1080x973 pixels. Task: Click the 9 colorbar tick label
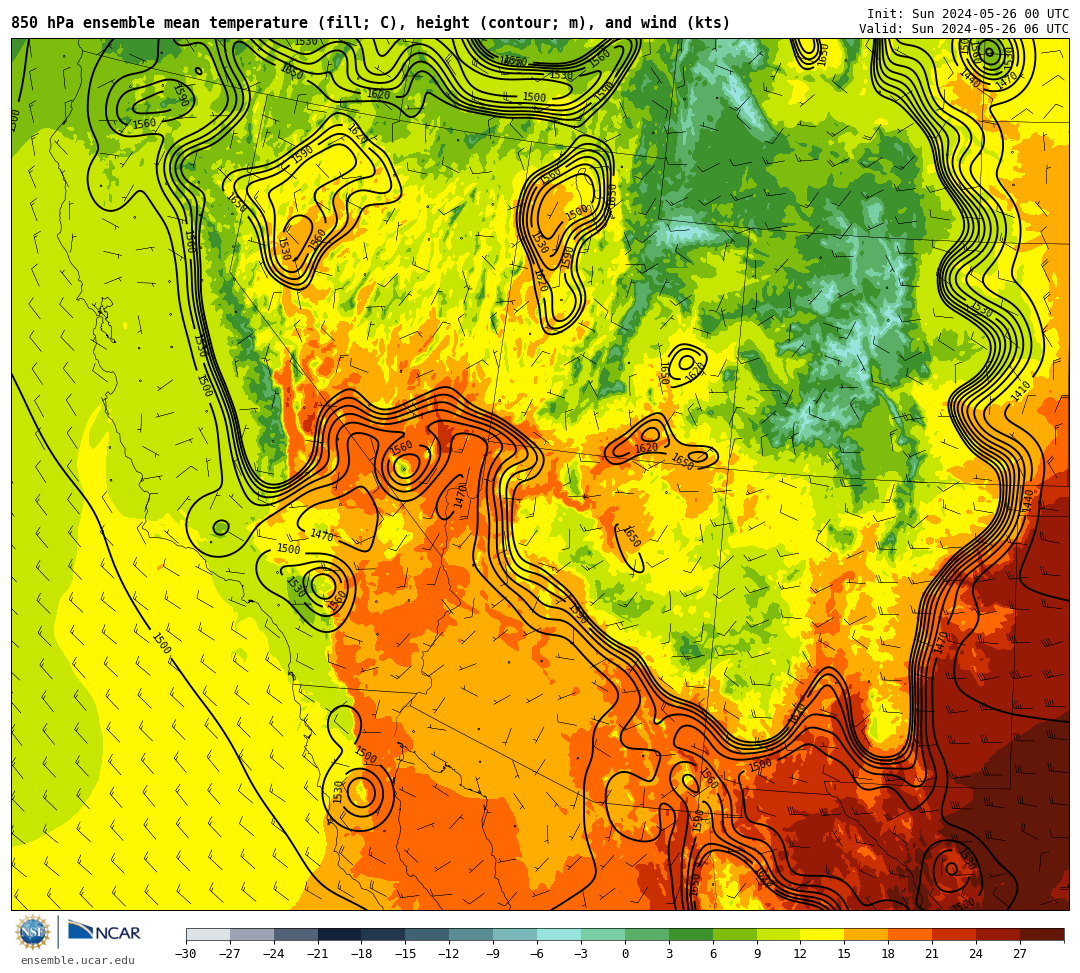(x=757, y=954)
